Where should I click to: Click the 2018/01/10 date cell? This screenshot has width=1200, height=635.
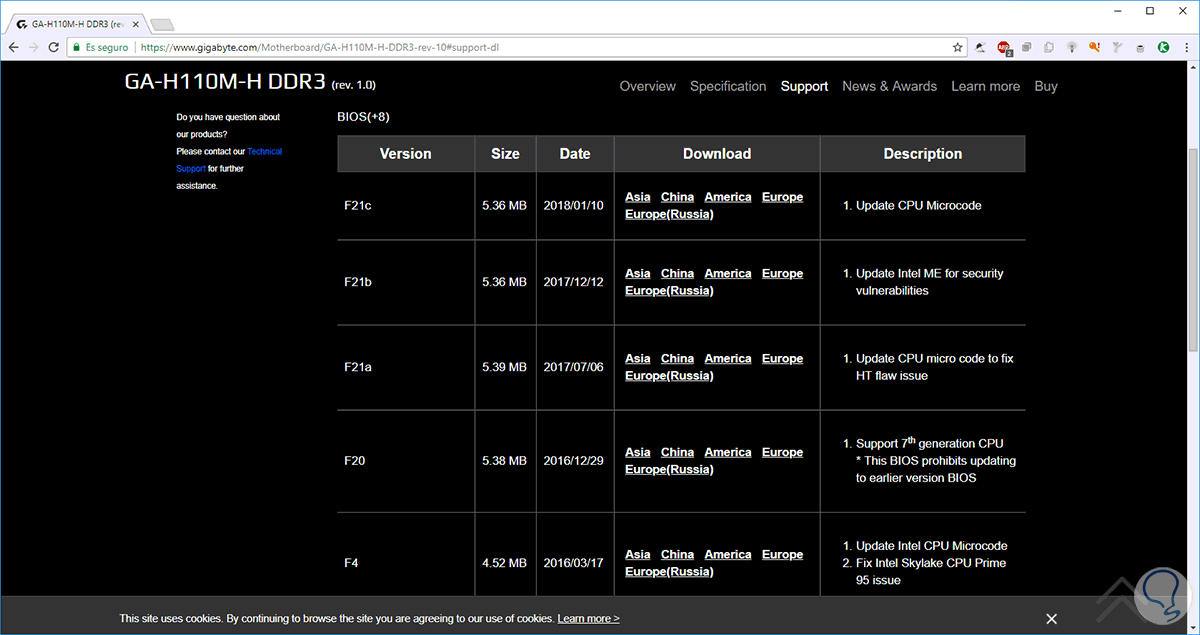point(575,205)
